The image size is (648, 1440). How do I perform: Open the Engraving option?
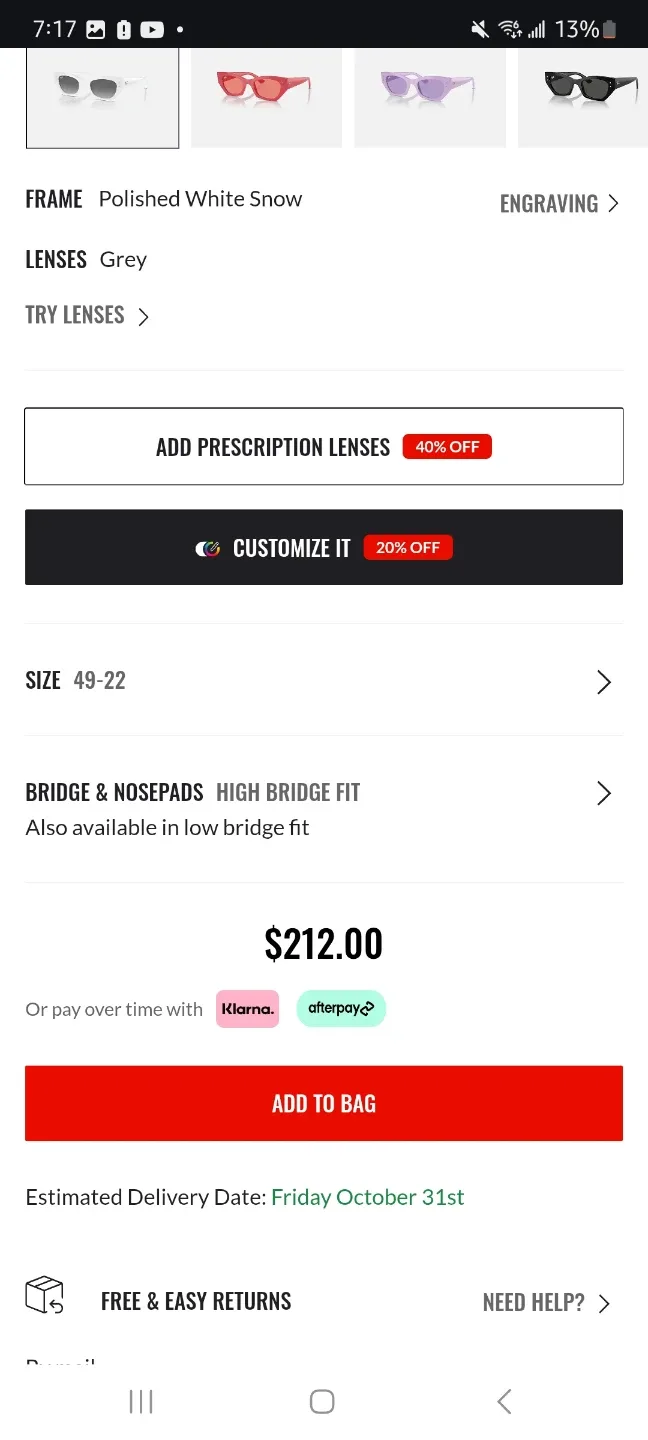[559, 204]
